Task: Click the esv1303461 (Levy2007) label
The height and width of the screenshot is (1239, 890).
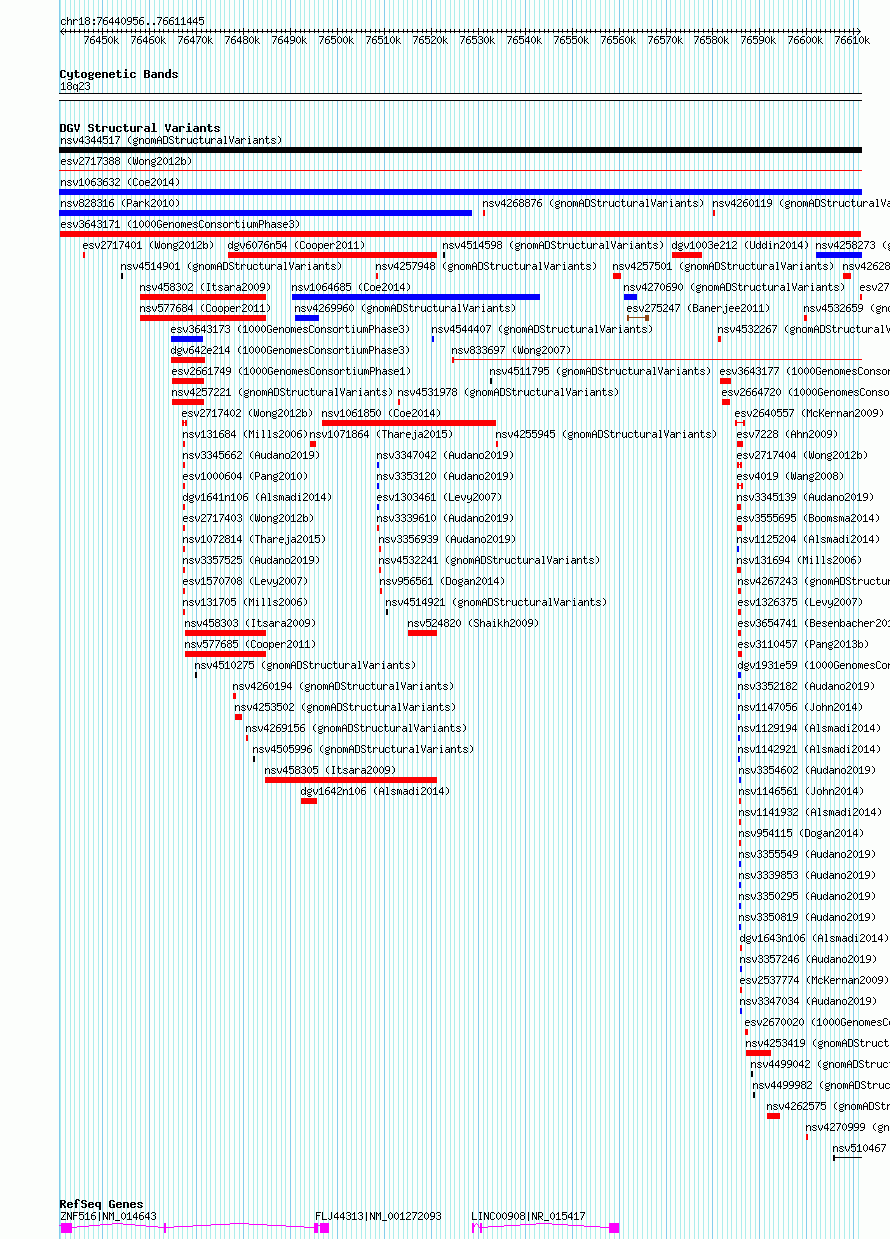Action: (439, 497)
